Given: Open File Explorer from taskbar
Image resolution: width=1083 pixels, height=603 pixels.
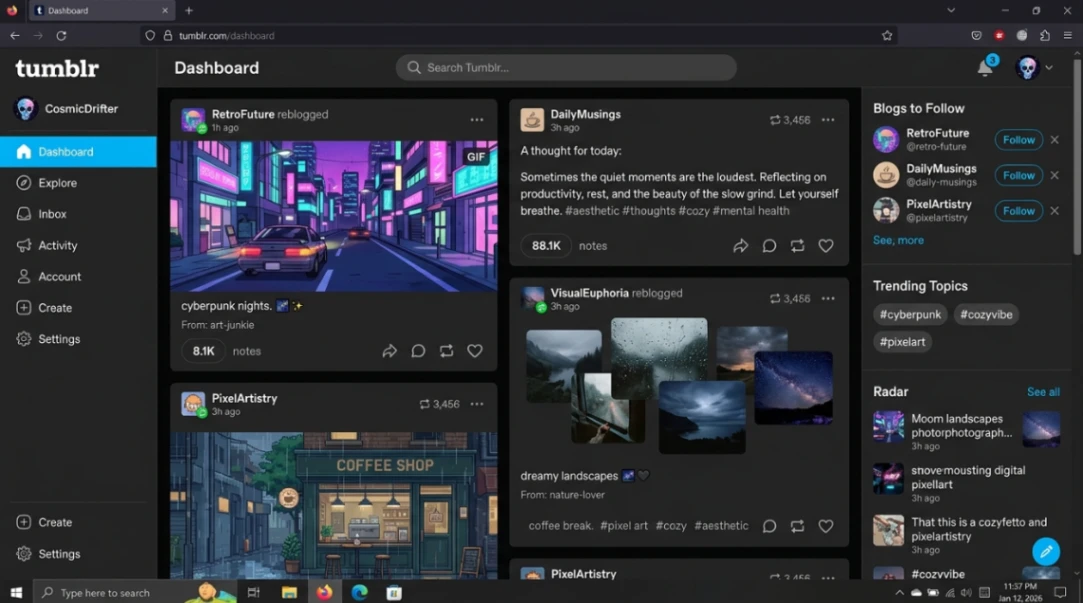Looking at the screenshot, I should (x=289, y=592).
